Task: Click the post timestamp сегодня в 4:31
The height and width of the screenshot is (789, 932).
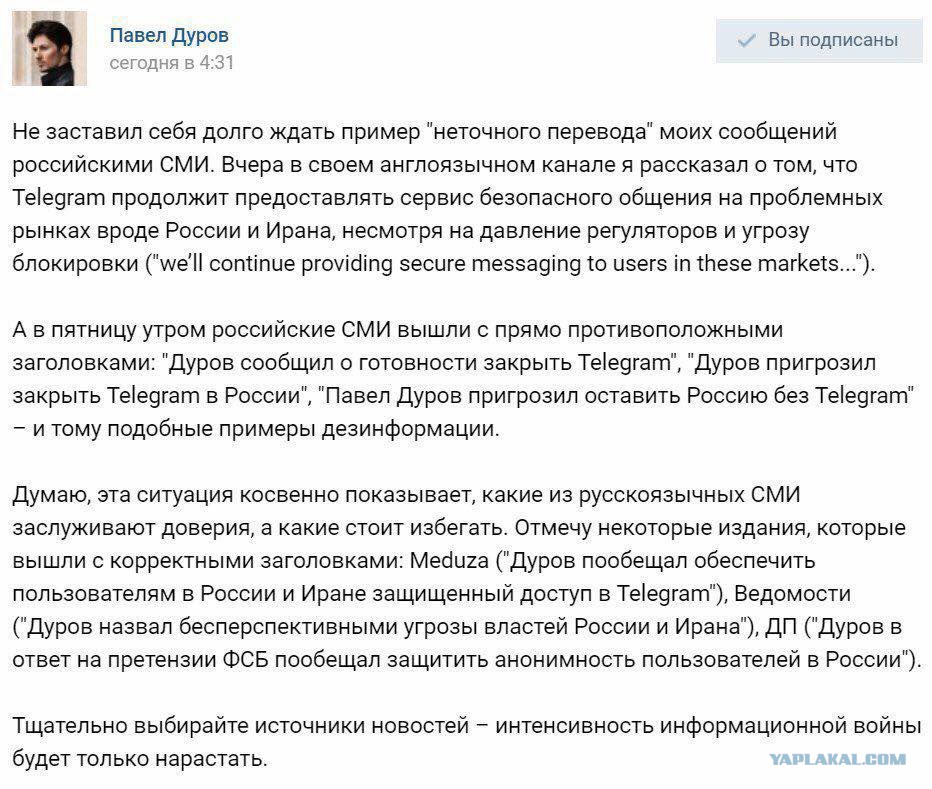Action: (x=171, y=62)
